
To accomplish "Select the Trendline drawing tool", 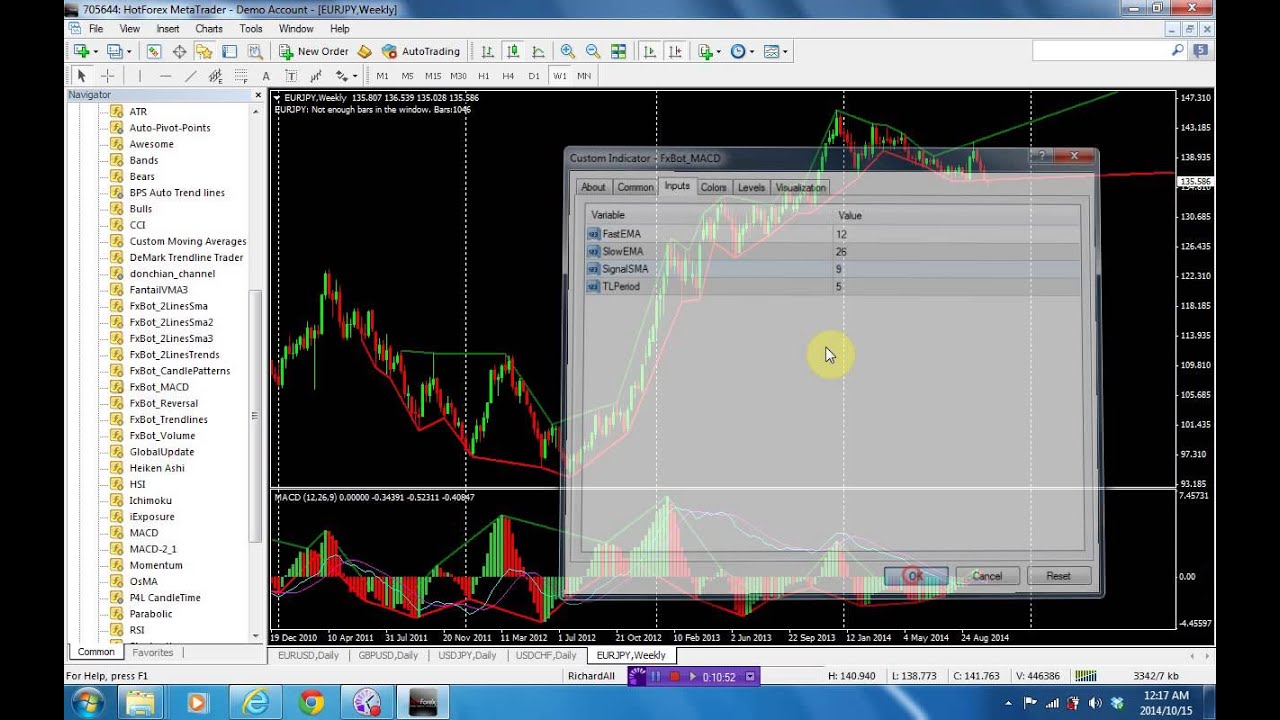I will point(190,76).
